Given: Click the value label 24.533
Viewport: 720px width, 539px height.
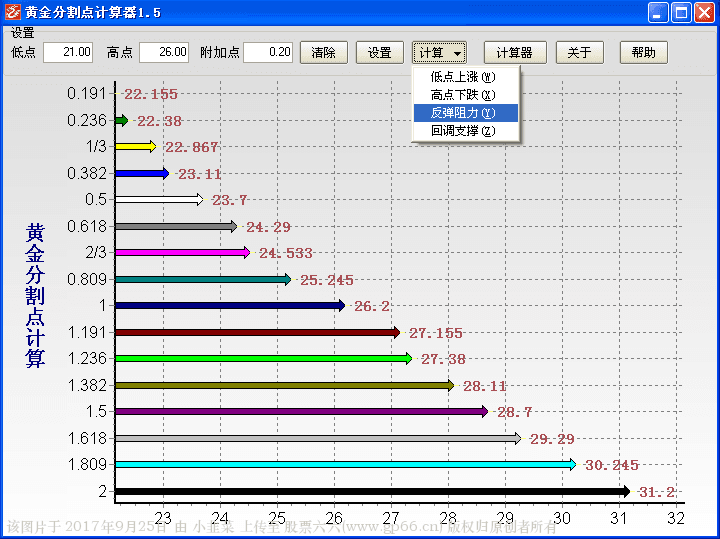Looking at the screenshot, I should (x=286, y=253).
